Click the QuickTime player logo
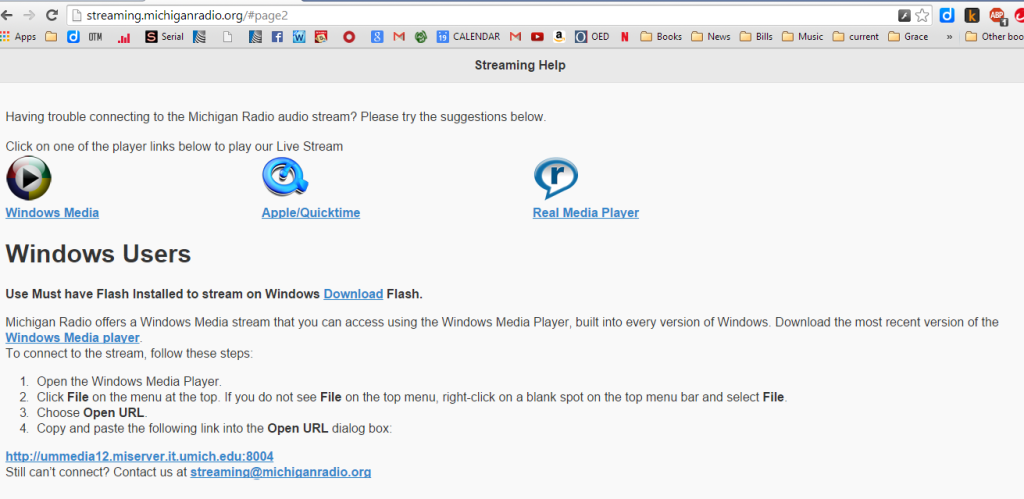 pos(285,178)
